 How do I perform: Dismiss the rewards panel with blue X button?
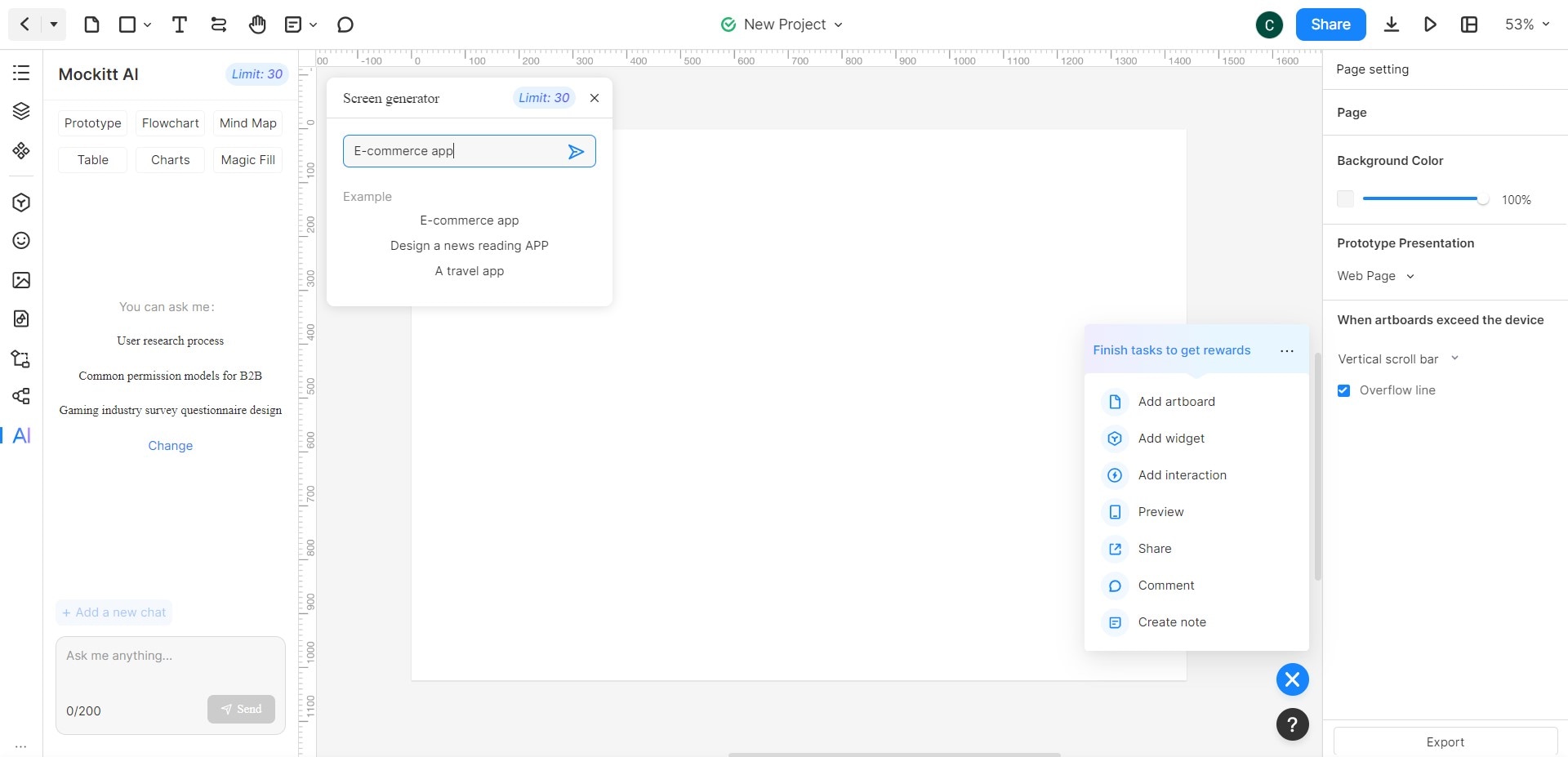[x=1292, y=679]
